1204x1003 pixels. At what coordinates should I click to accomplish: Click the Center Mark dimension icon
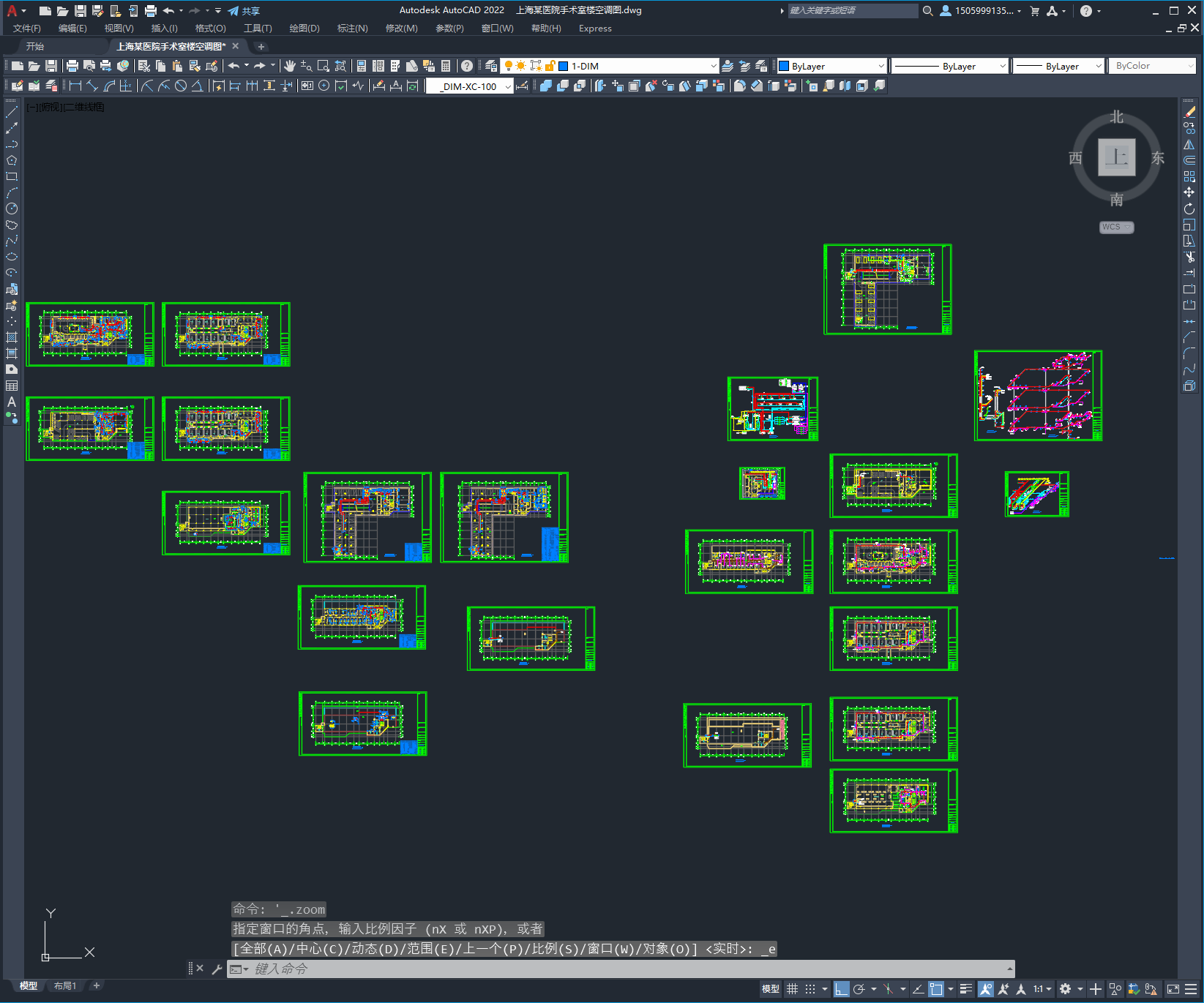(324, 86)
